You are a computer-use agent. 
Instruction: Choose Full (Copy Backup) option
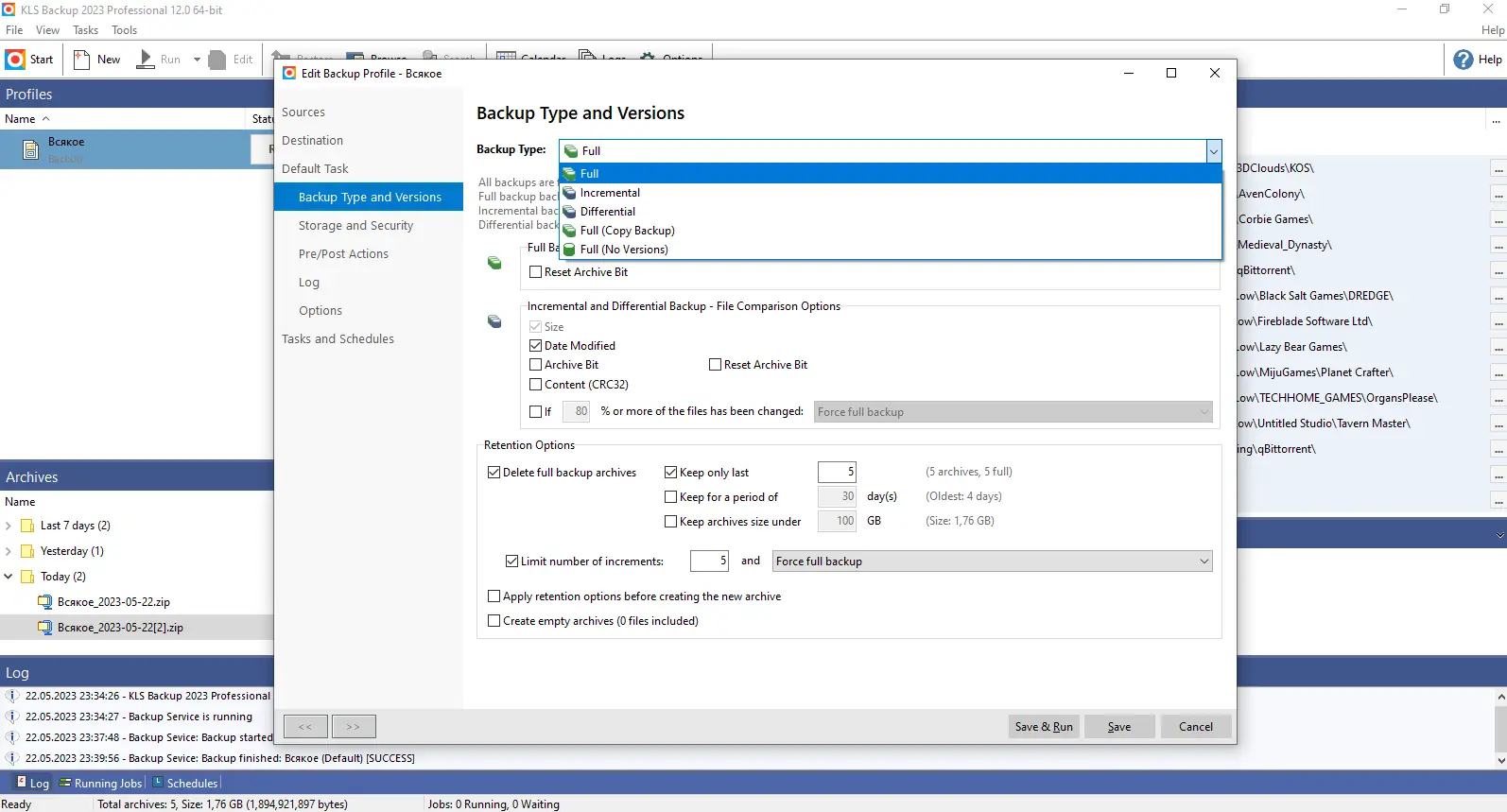(x=891, y=231)
